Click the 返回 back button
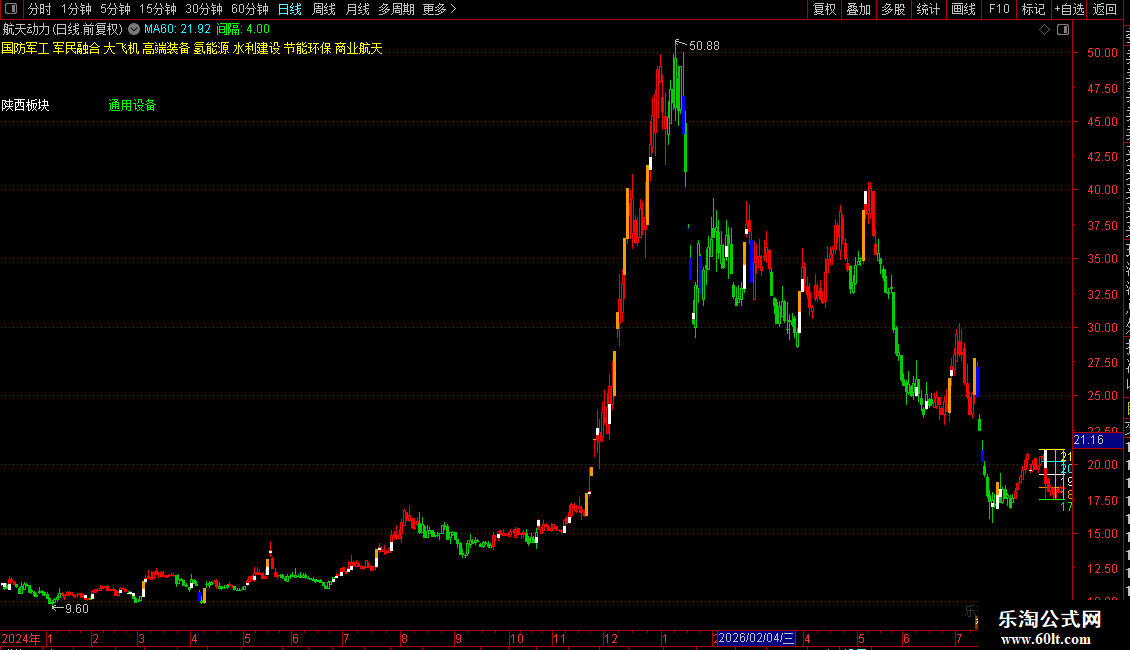The image size is (1130, 650). click(x=1105, y=9)
